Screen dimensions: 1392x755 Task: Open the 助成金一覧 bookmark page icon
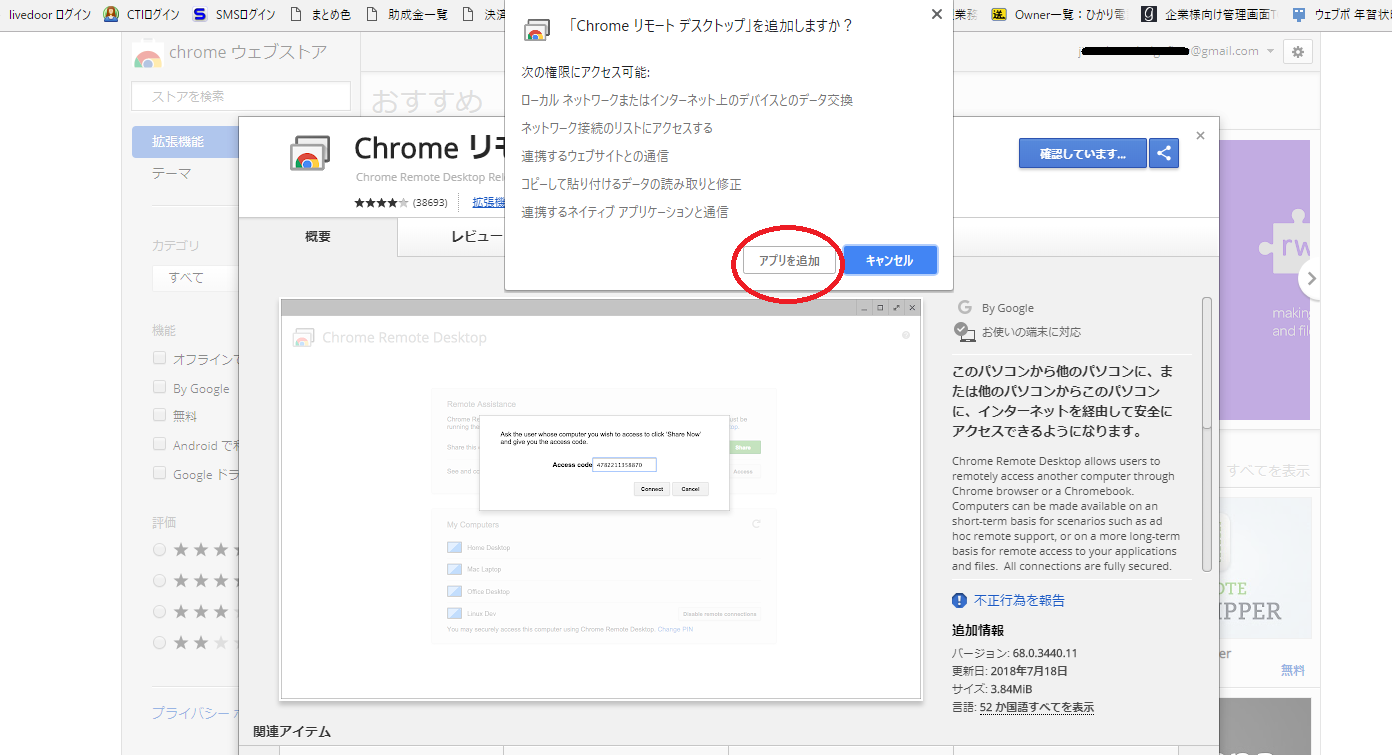click(373, 15)
